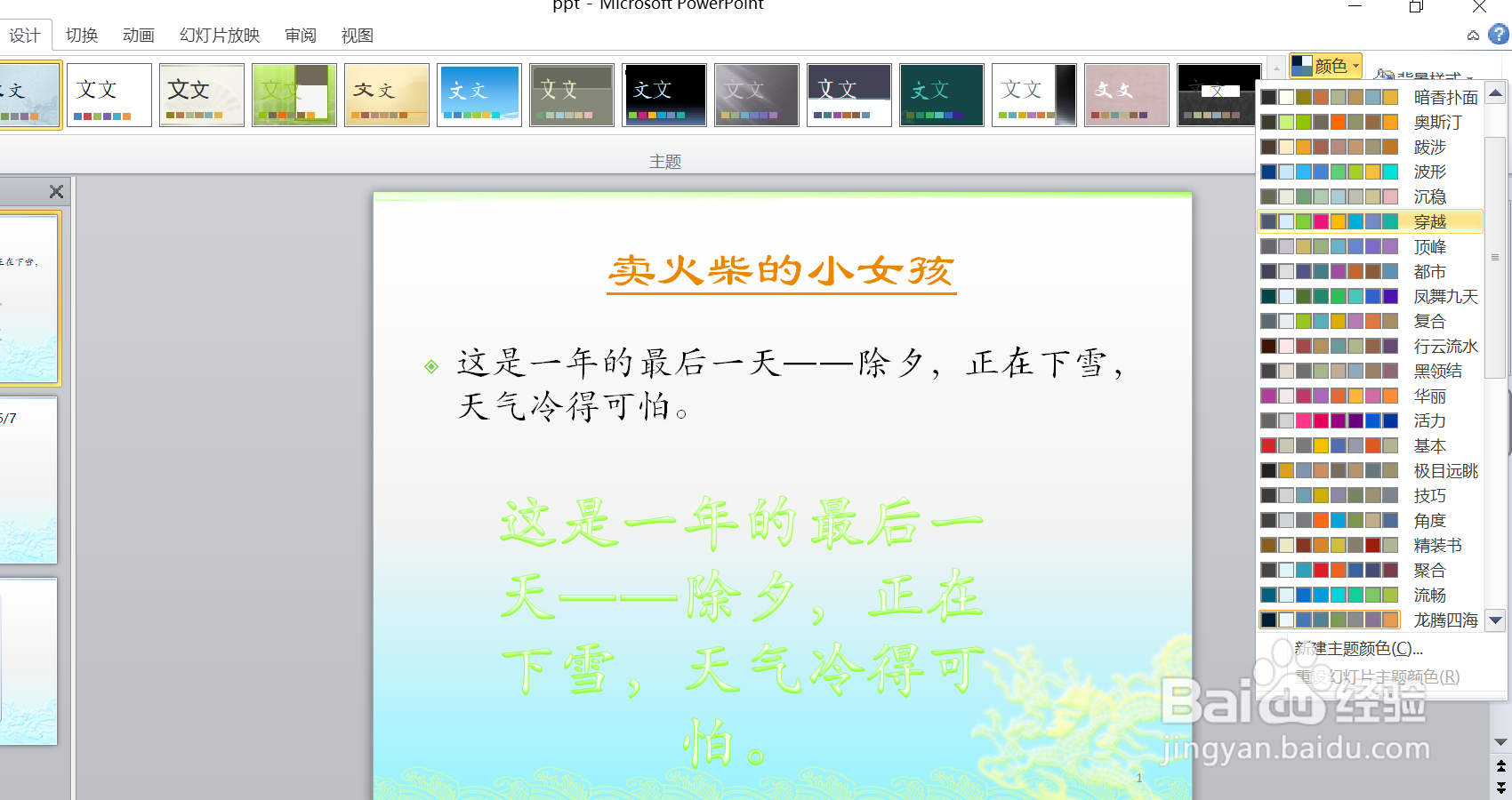Select the green WordArt text block
Image resolution: width=1512 pixels, height=800 pixels.
click(743, 632)
